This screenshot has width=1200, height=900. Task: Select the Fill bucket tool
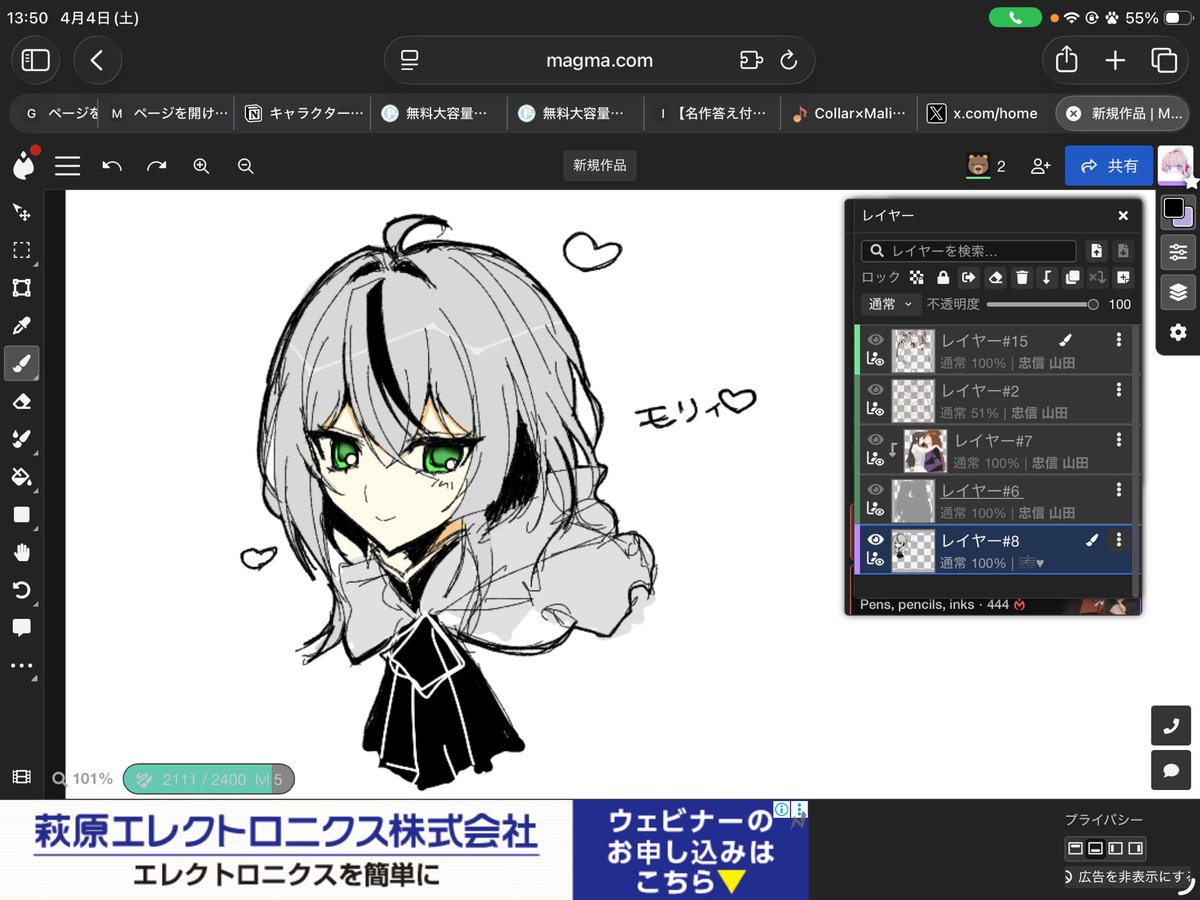click(x=22, y=477)
